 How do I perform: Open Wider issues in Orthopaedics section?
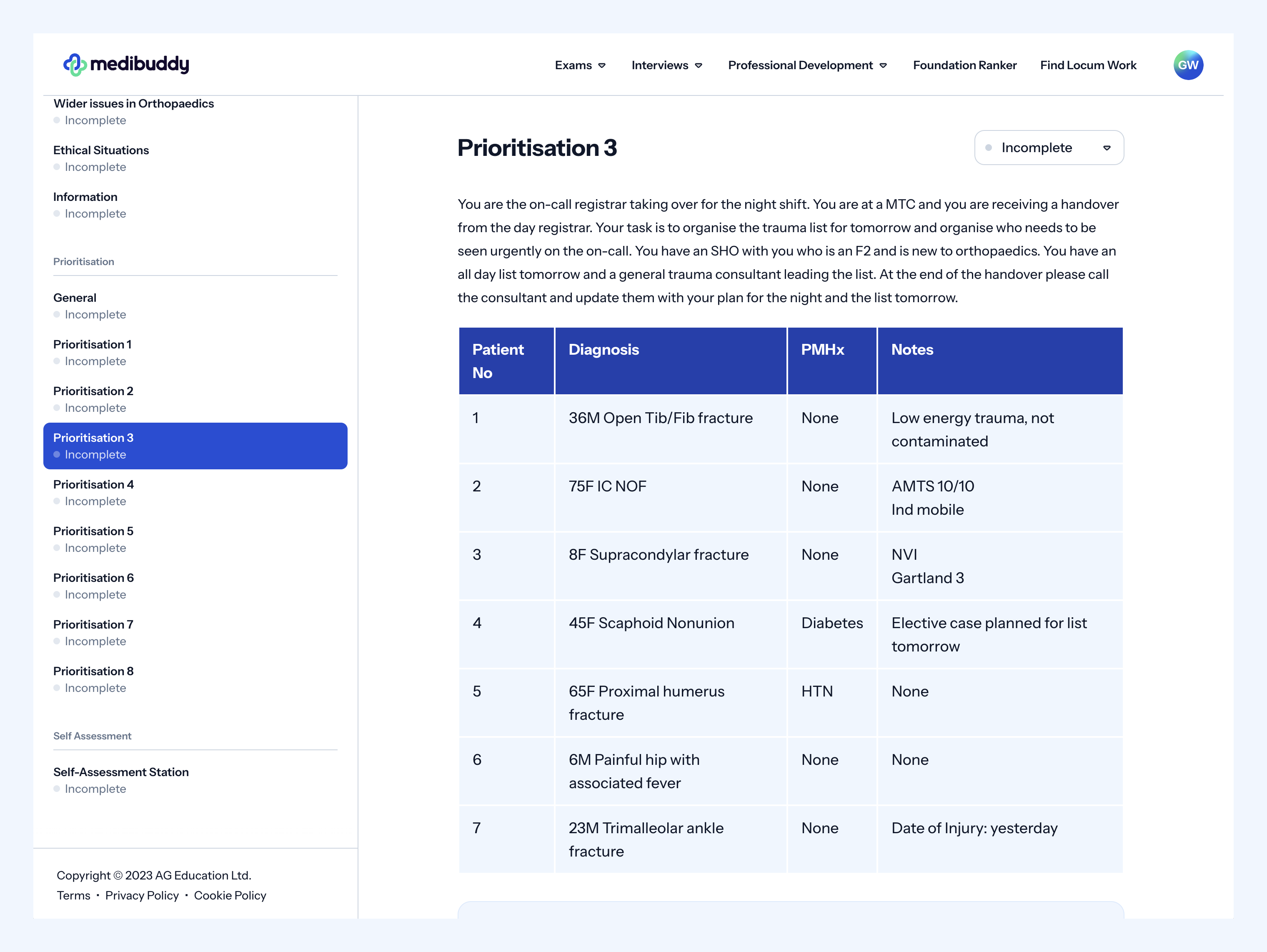tap(195, 112)
